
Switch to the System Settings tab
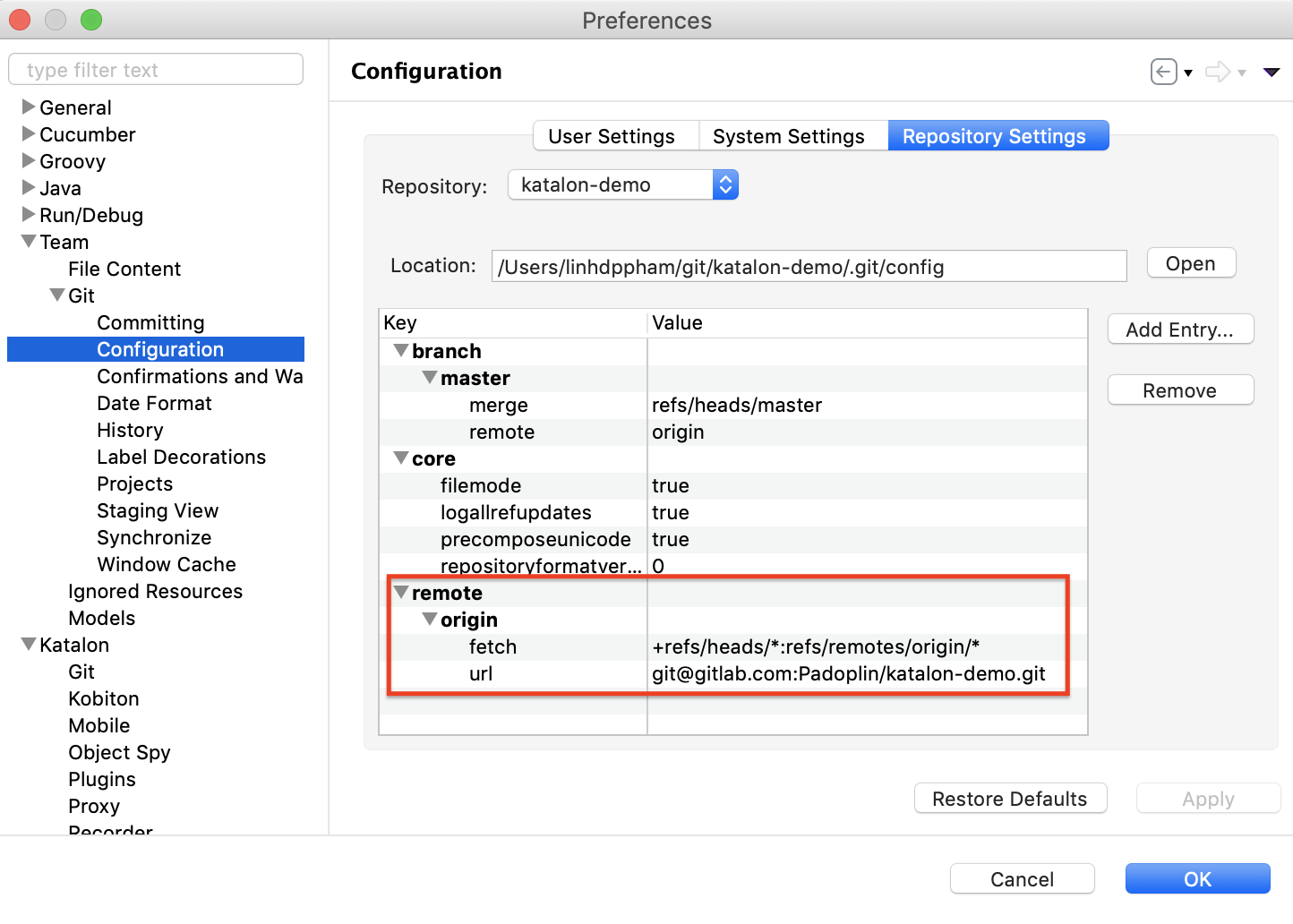pyautogui.click(x=788, y=136)
